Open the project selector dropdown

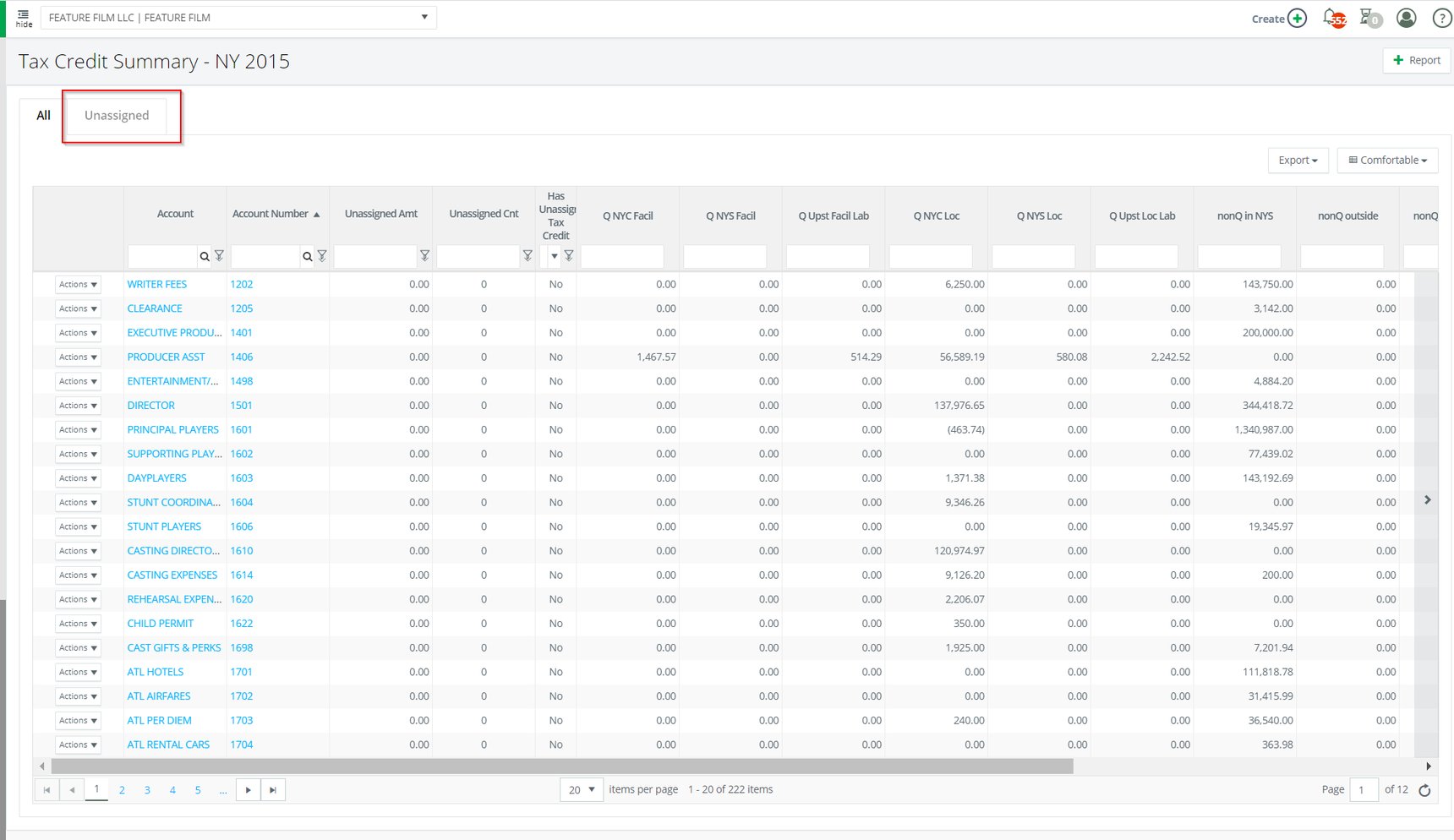[x=238, y=18]
